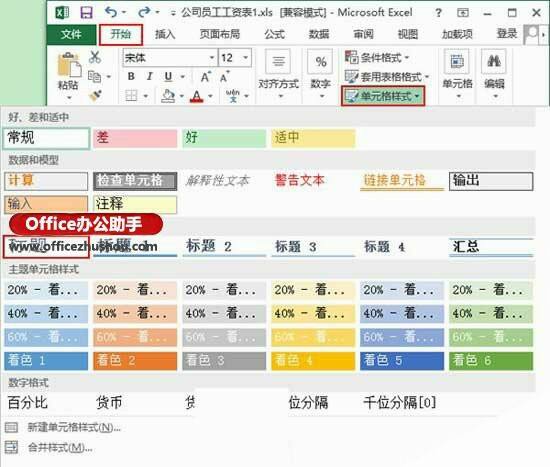The width and height of the screenshot is (550, 467).
Task: Select the 检查单元格 check cell style
Action: tap(135, 181)
